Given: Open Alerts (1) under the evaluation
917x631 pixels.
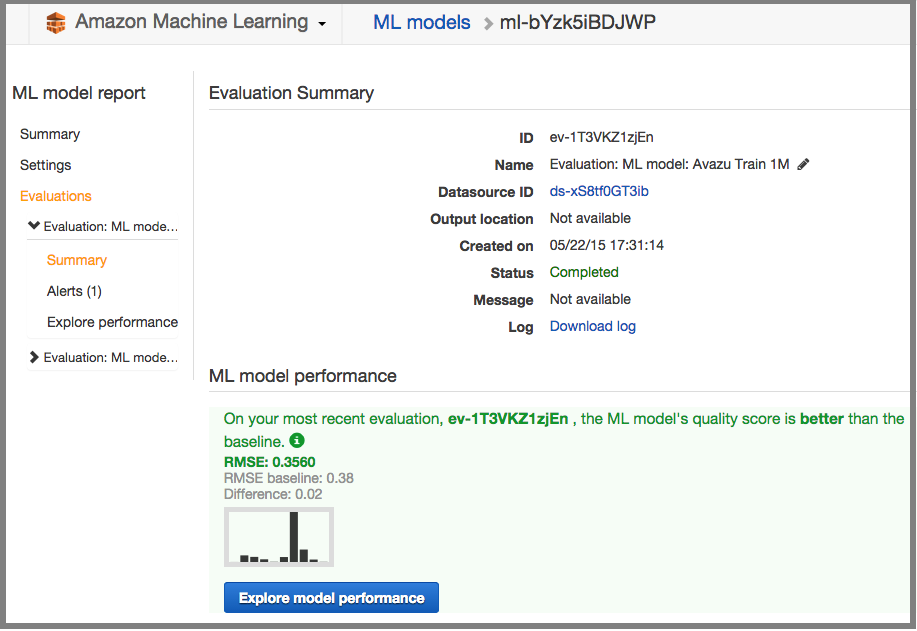Looking at the screenshot, I should (x=74, y=291).
